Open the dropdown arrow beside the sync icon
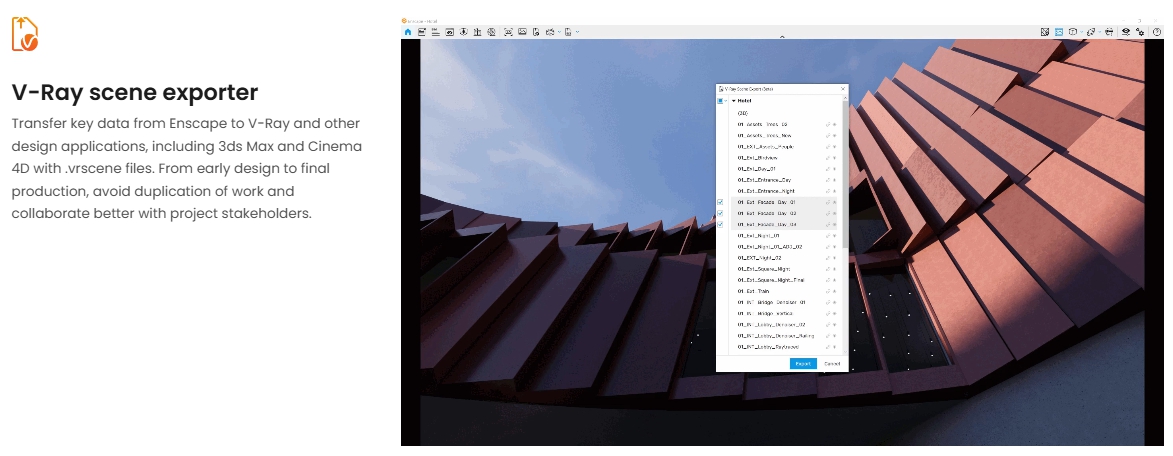 coord(1100,32)
